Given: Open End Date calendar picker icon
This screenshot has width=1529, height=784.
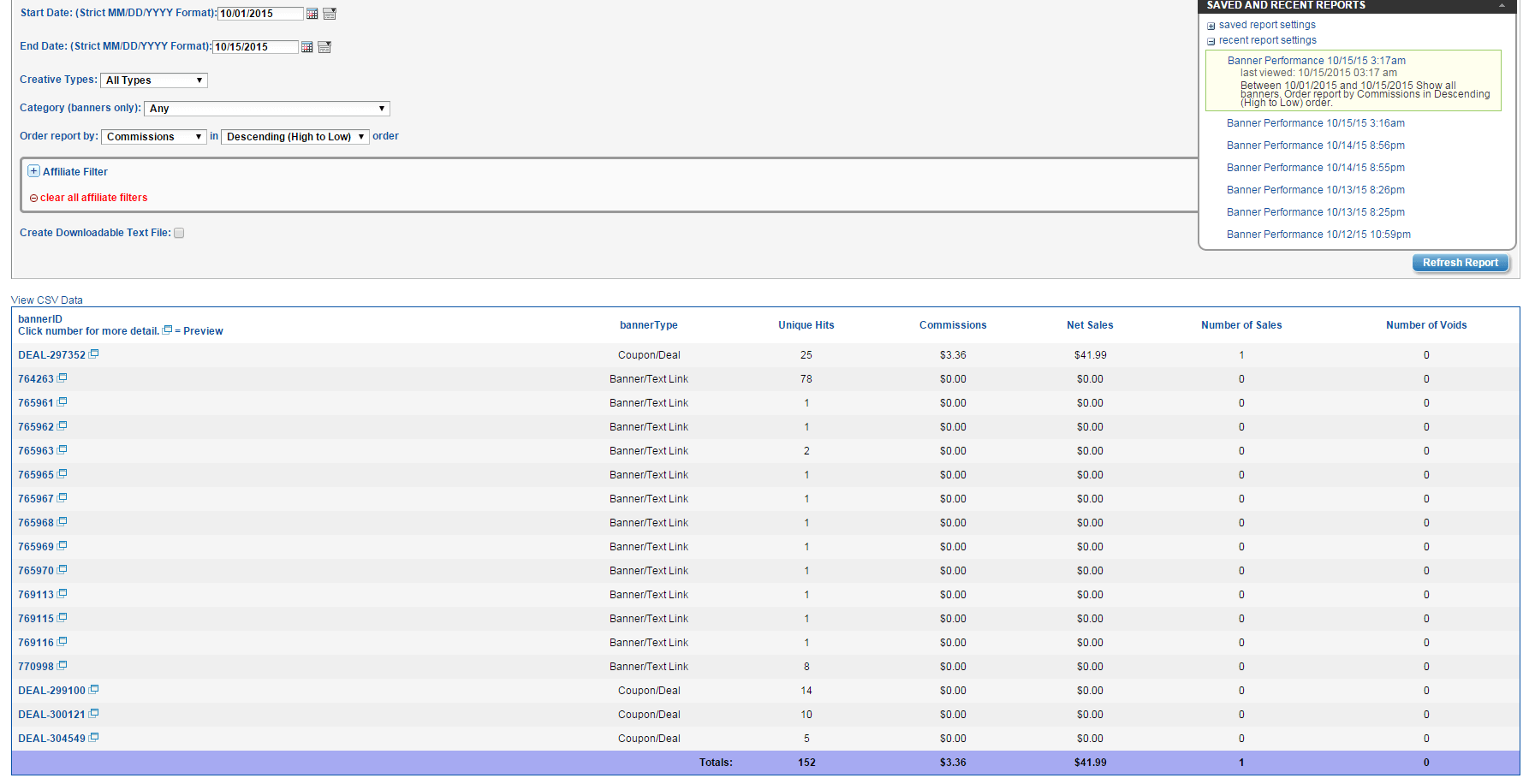Looking at the screenshot, I should pos(307,47).
